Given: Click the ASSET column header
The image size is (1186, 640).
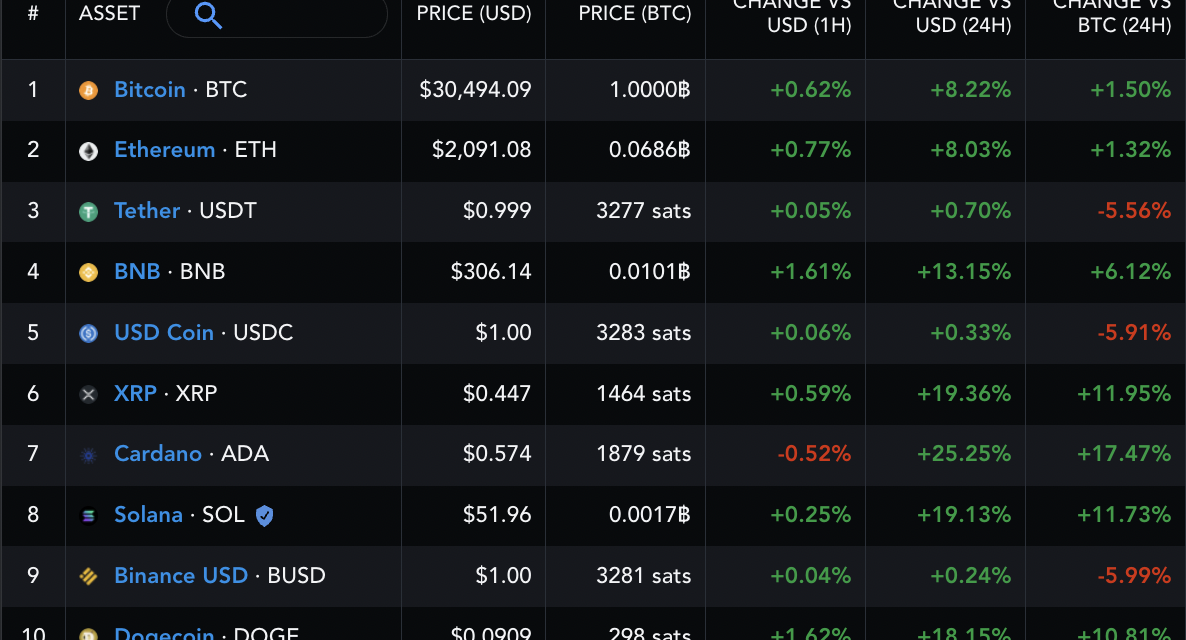Looking at the screenshot, I should [110, 13].
